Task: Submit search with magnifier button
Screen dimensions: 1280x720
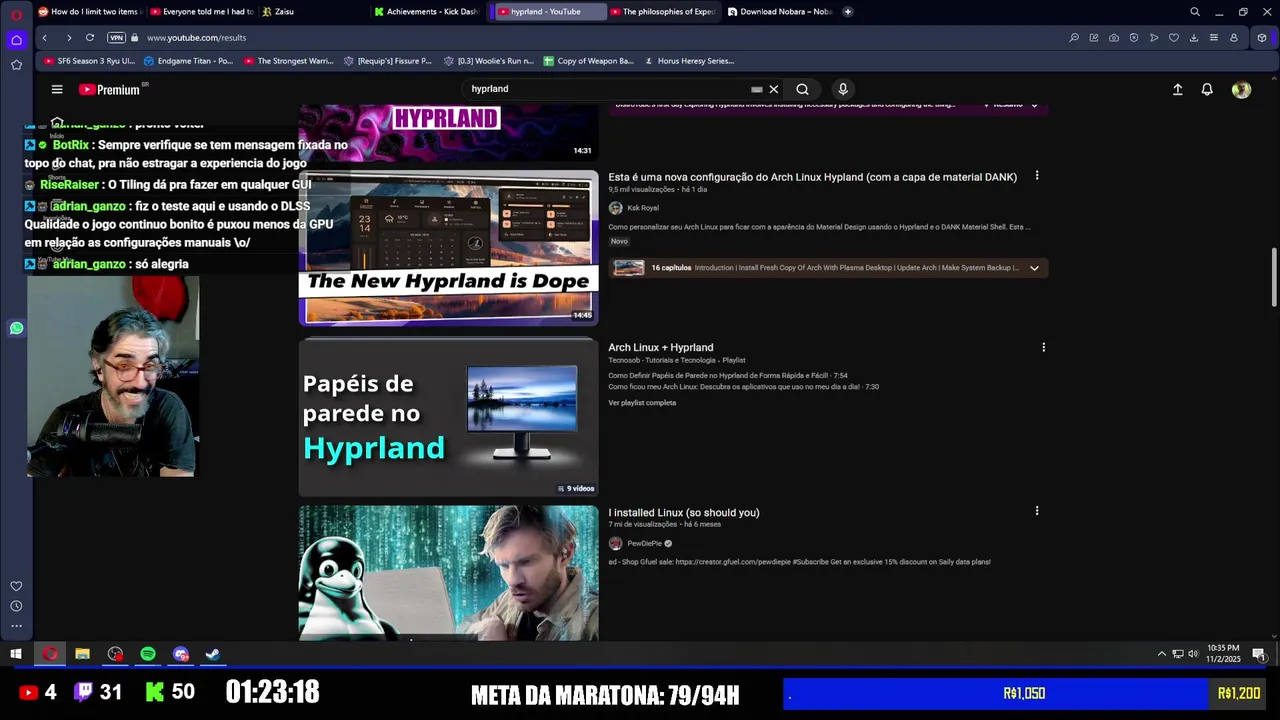Action: pyautogui.click(x=802, y=89)
